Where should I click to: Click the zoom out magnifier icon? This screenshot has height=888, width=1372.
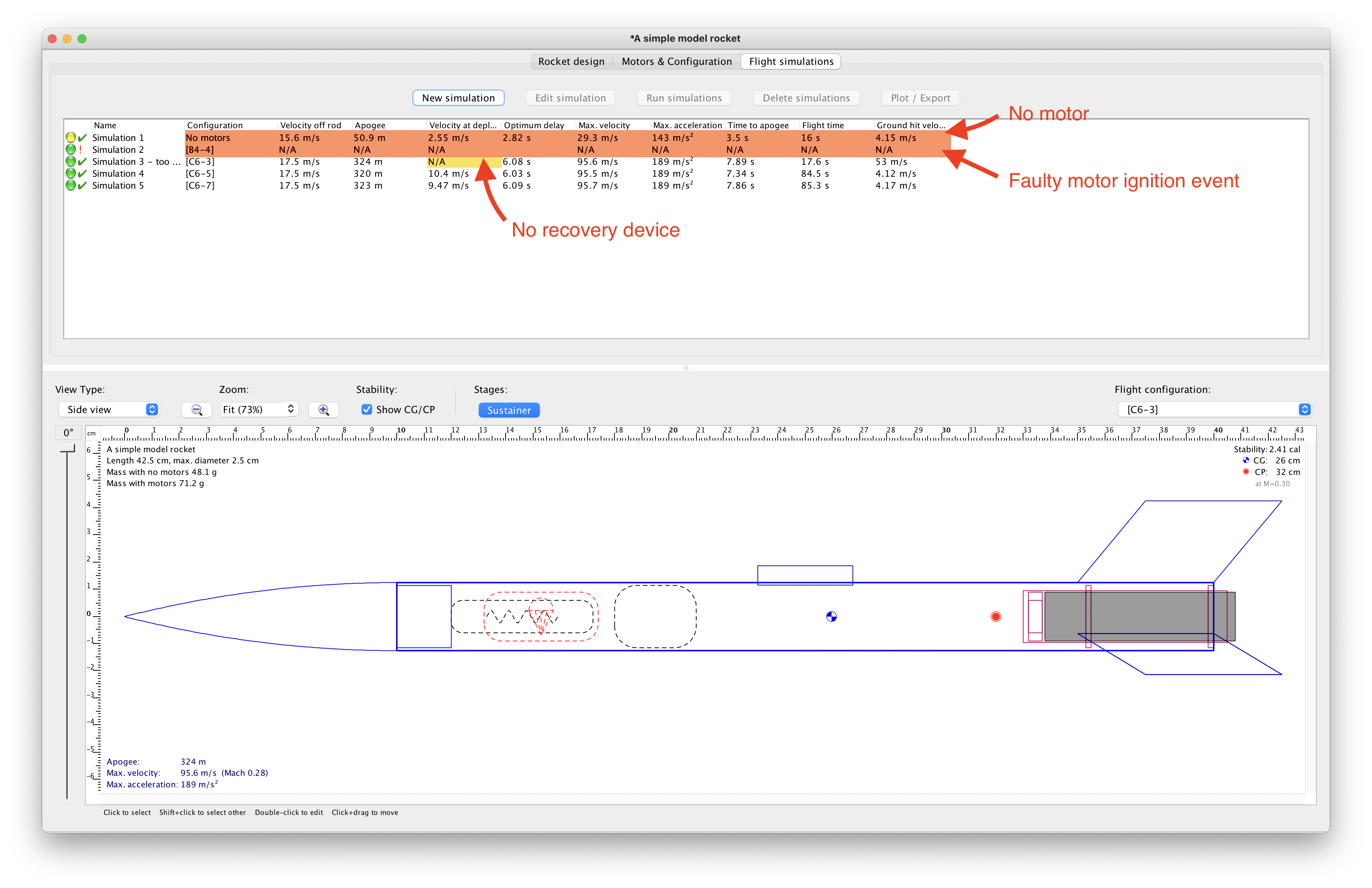coord(196,409)
